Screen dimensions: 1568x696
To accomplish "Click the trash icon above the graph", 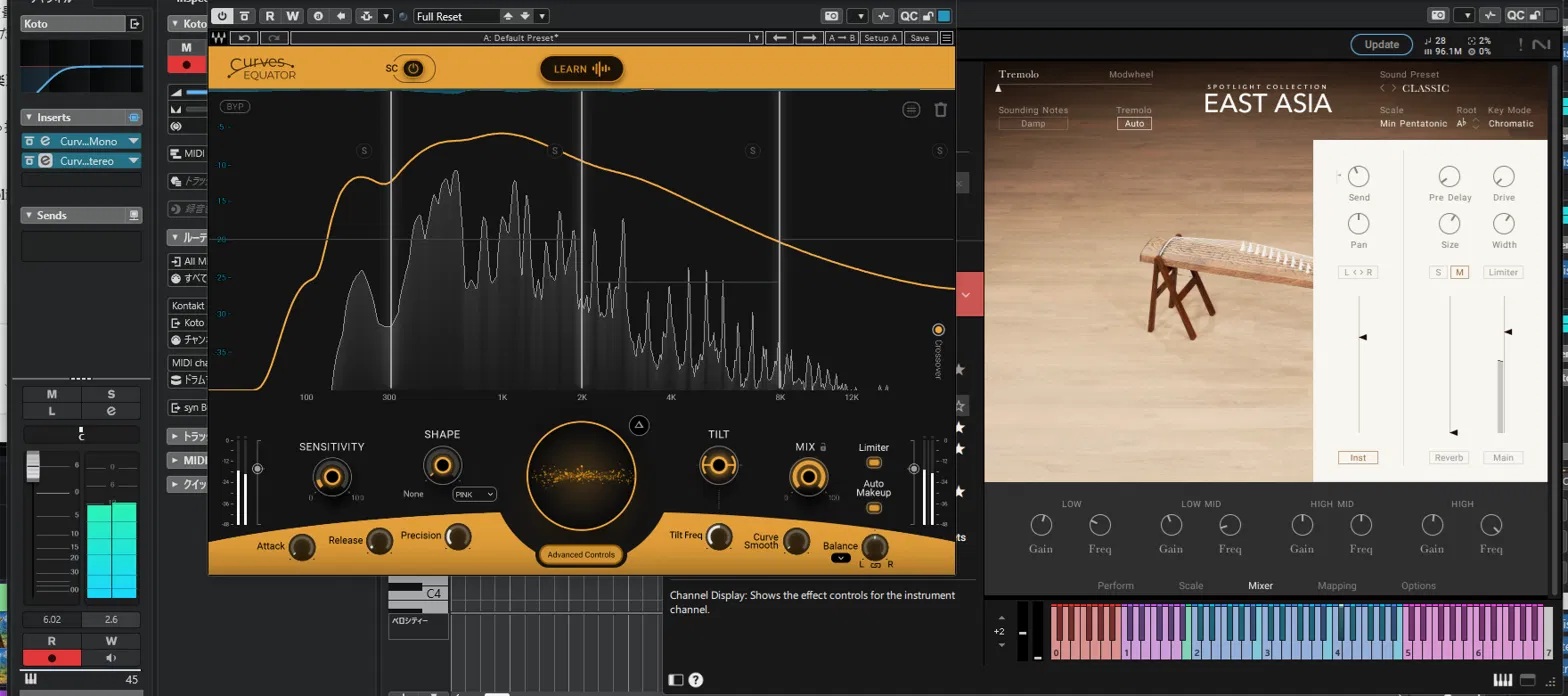I will click(x=941, y=110).
